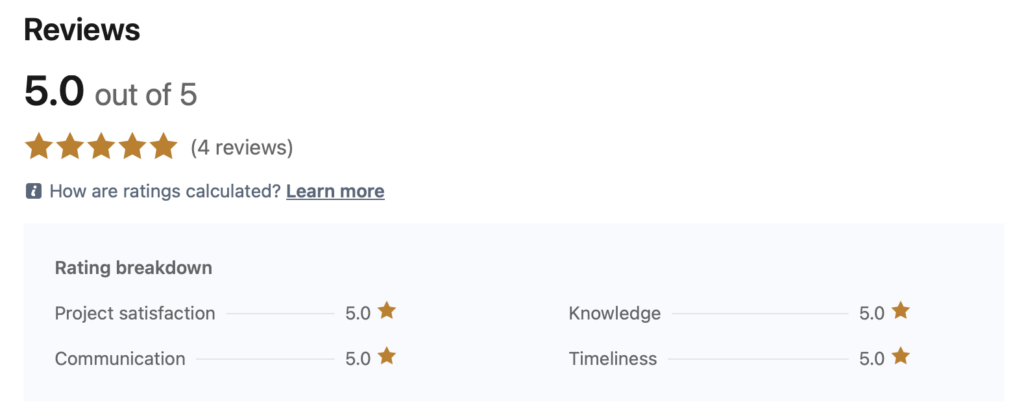Open the Learn more link

(335, 191)
